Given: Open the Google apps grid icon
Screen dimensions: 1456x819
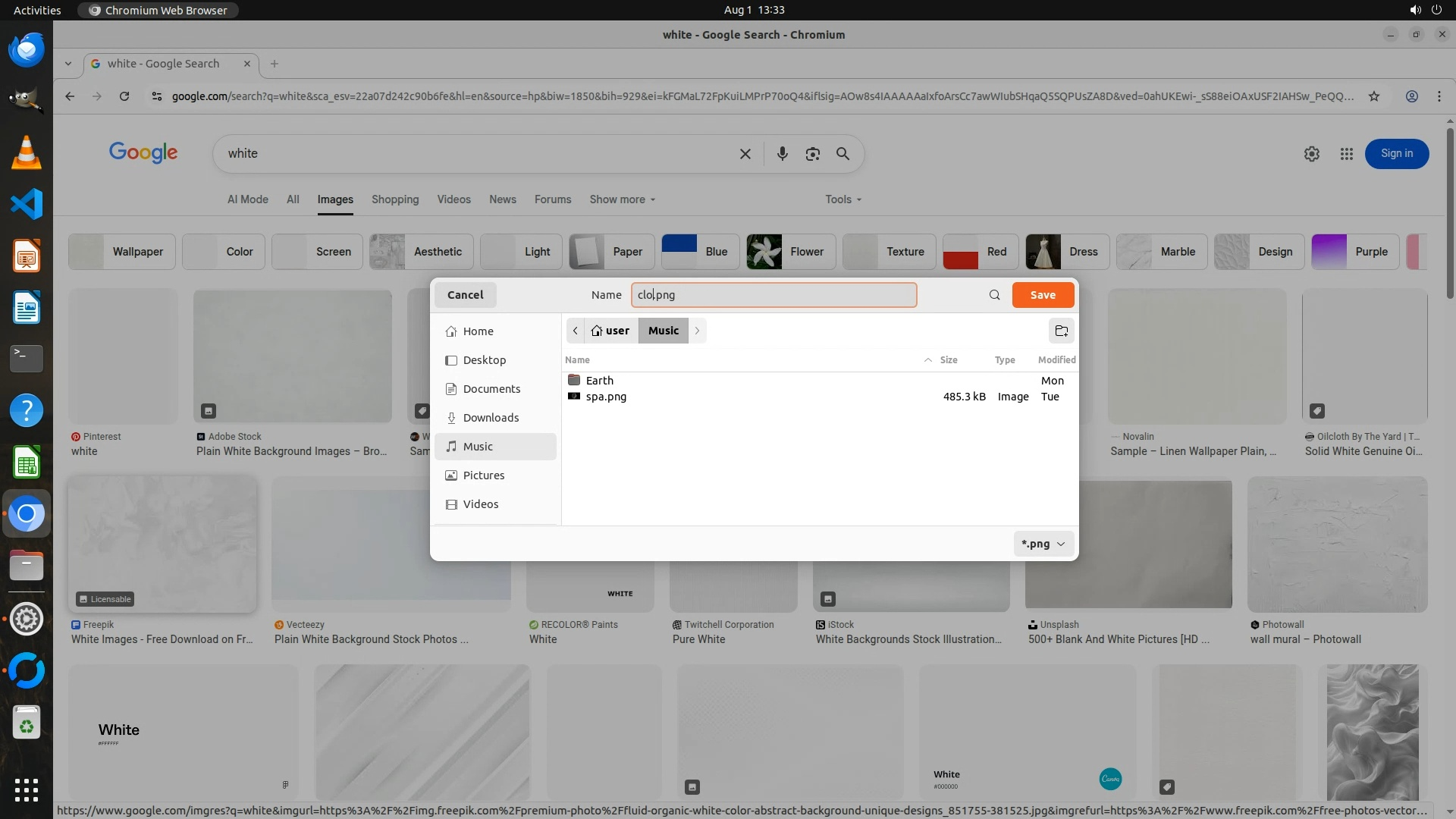Looking at the screenshot, I should point(1346,154).
